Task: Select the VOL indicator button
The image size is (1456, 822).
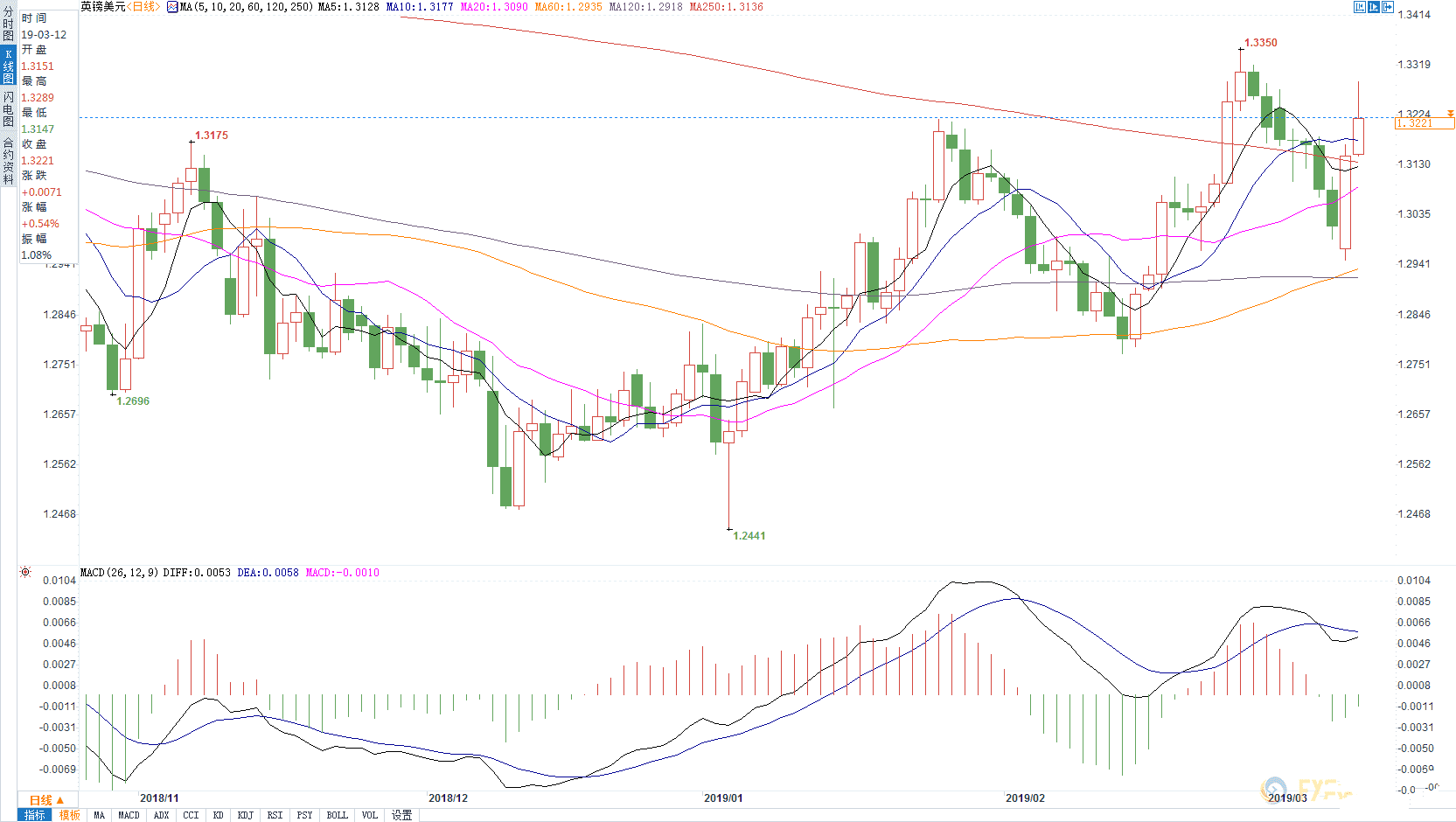Action: pos(370,815)
